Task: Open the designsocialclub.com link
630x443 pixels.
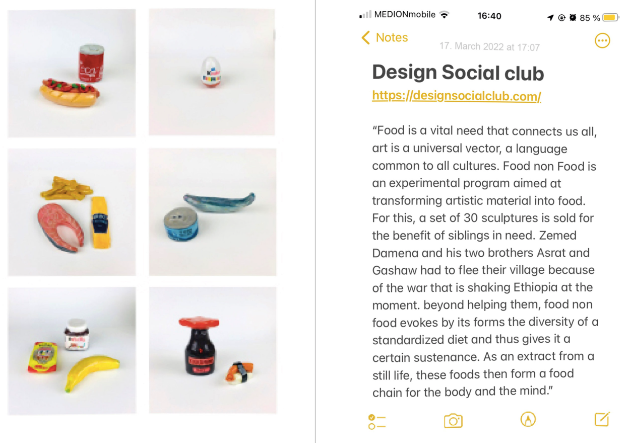Action: coord(456,96)
